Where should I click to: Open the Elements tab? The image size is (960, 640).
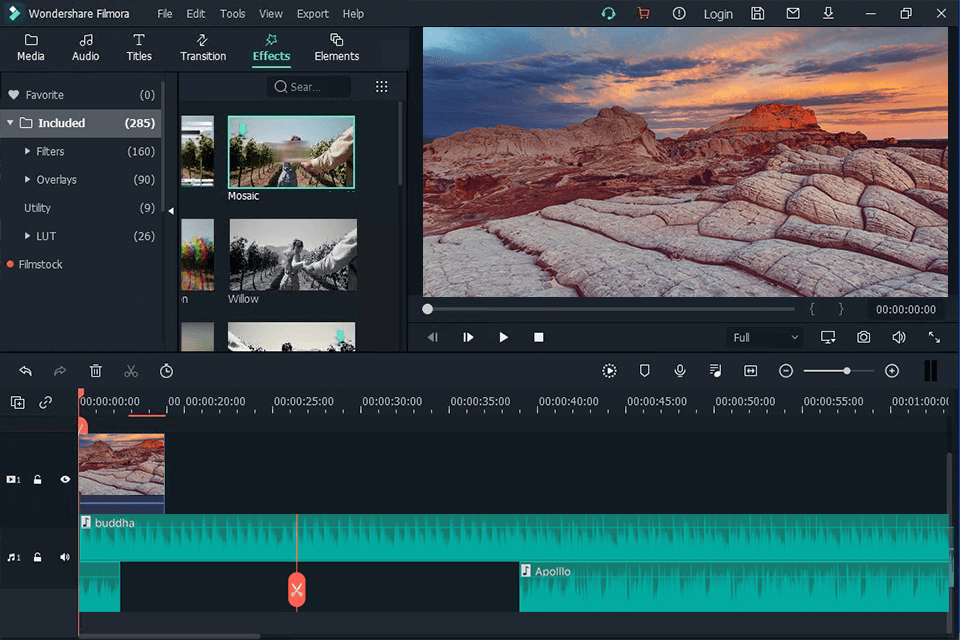point(337,48)
